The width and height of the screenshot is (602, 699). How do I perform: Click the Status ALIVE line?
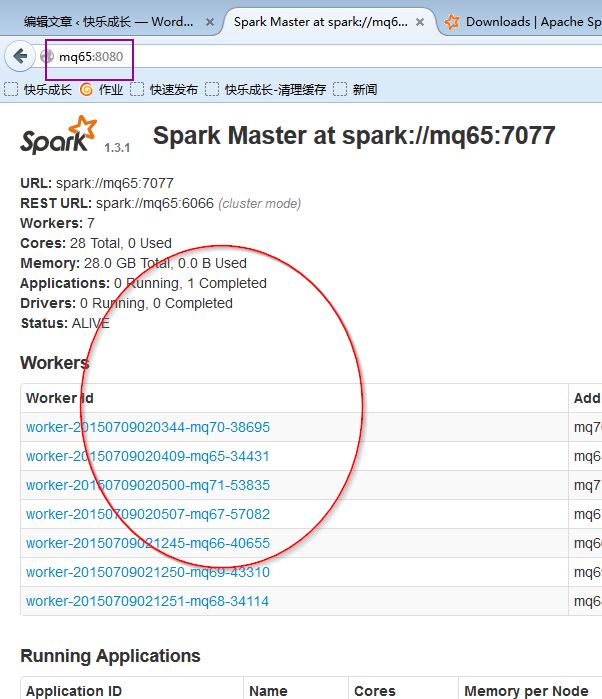[65, 323]
